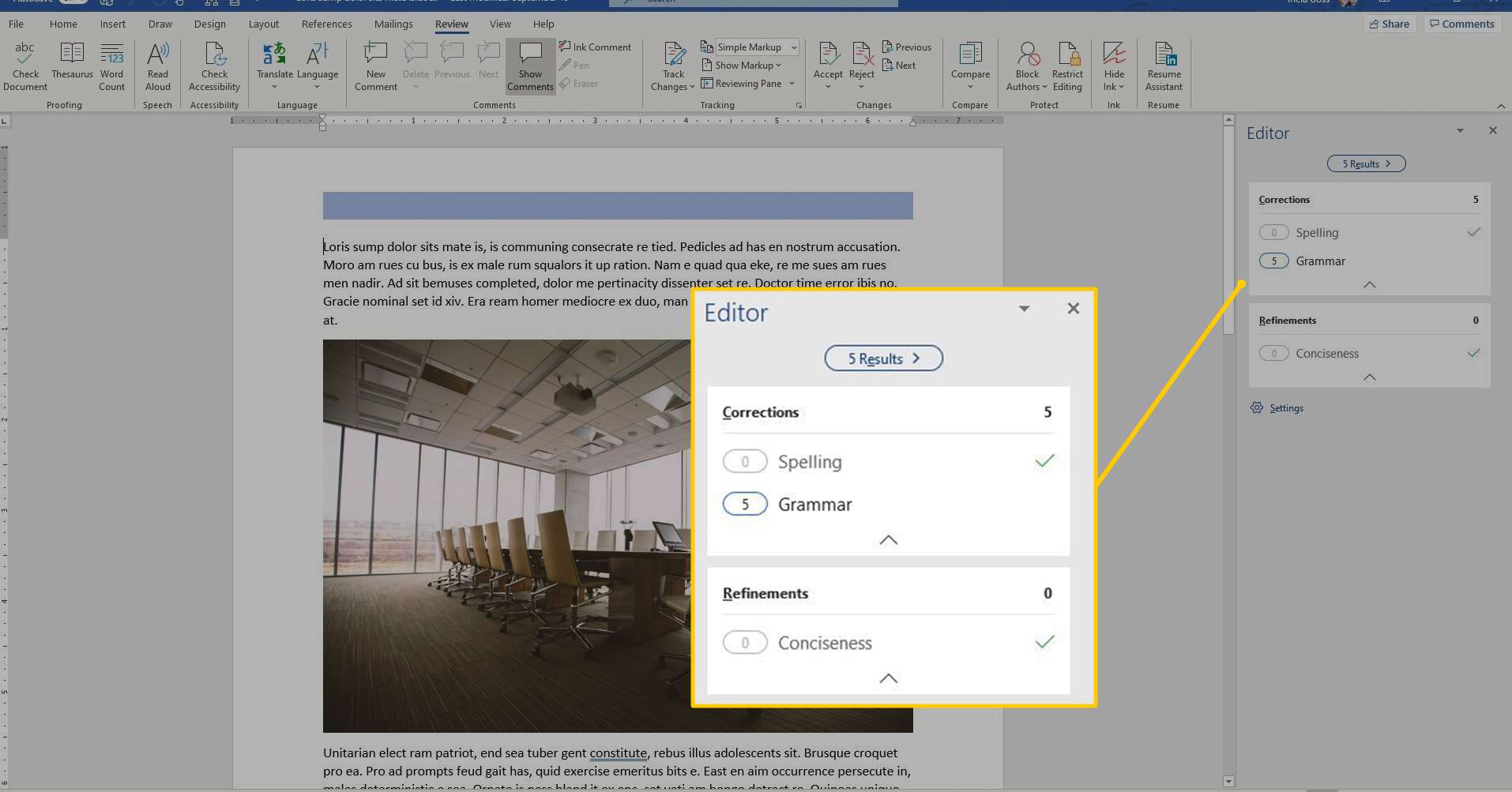Viewport: 1512px width, 792px height.
Task: Click the Compare documents icon
Action: click(970, 54)
